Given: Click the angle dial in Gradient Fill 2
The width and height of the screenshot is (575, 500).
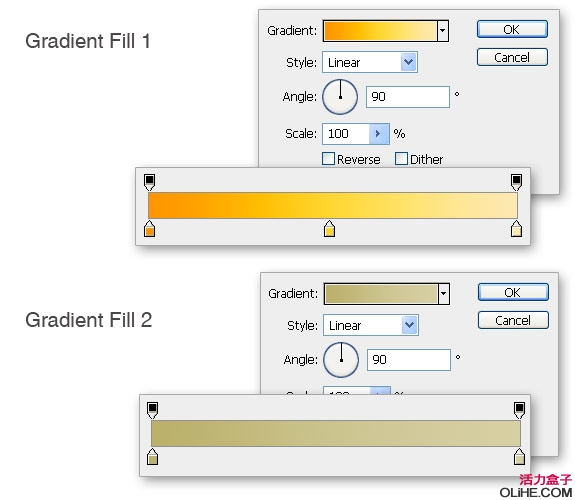Looking at the screenshot, I should click(x=341, y=360).
